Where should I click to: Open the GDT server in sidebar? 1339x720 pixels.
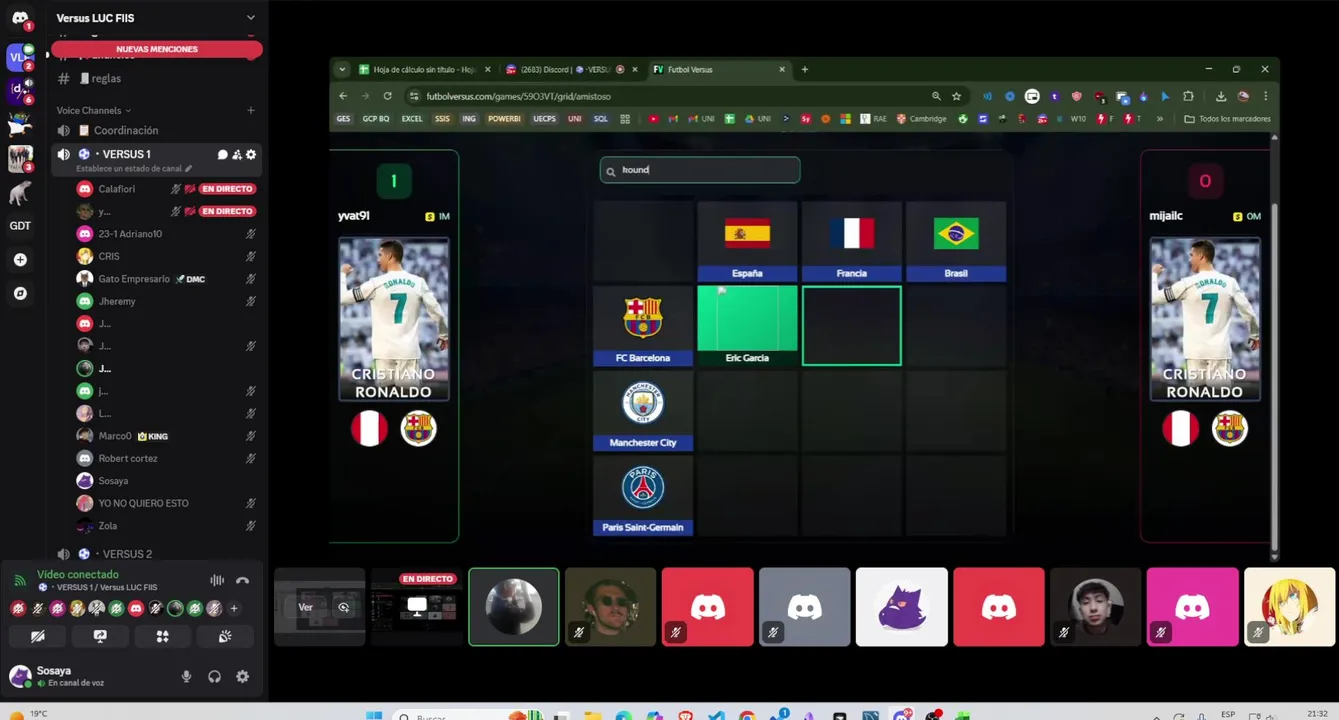coord(20,226)
